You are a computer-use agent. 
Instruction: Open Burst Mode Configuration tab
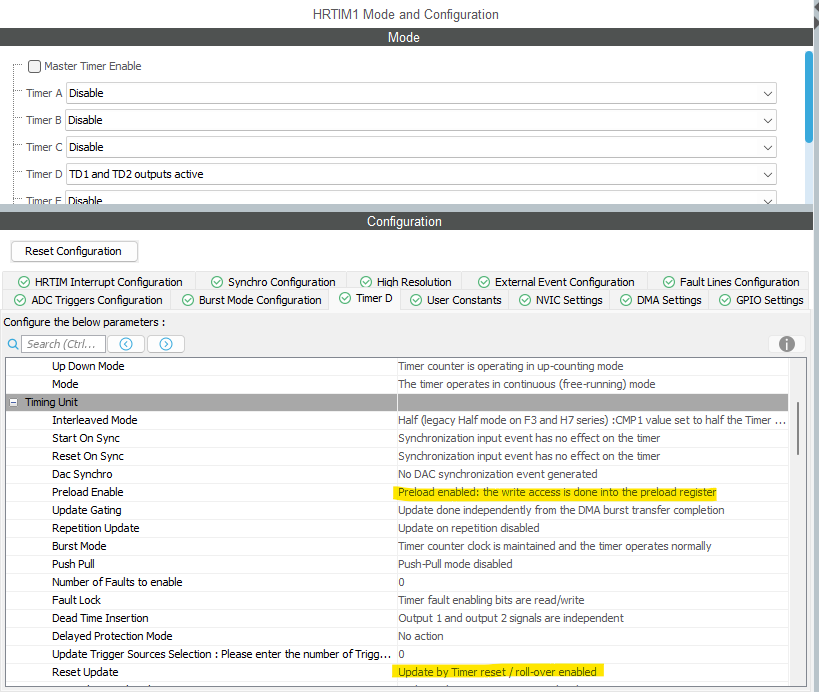(x=251, y=300)
